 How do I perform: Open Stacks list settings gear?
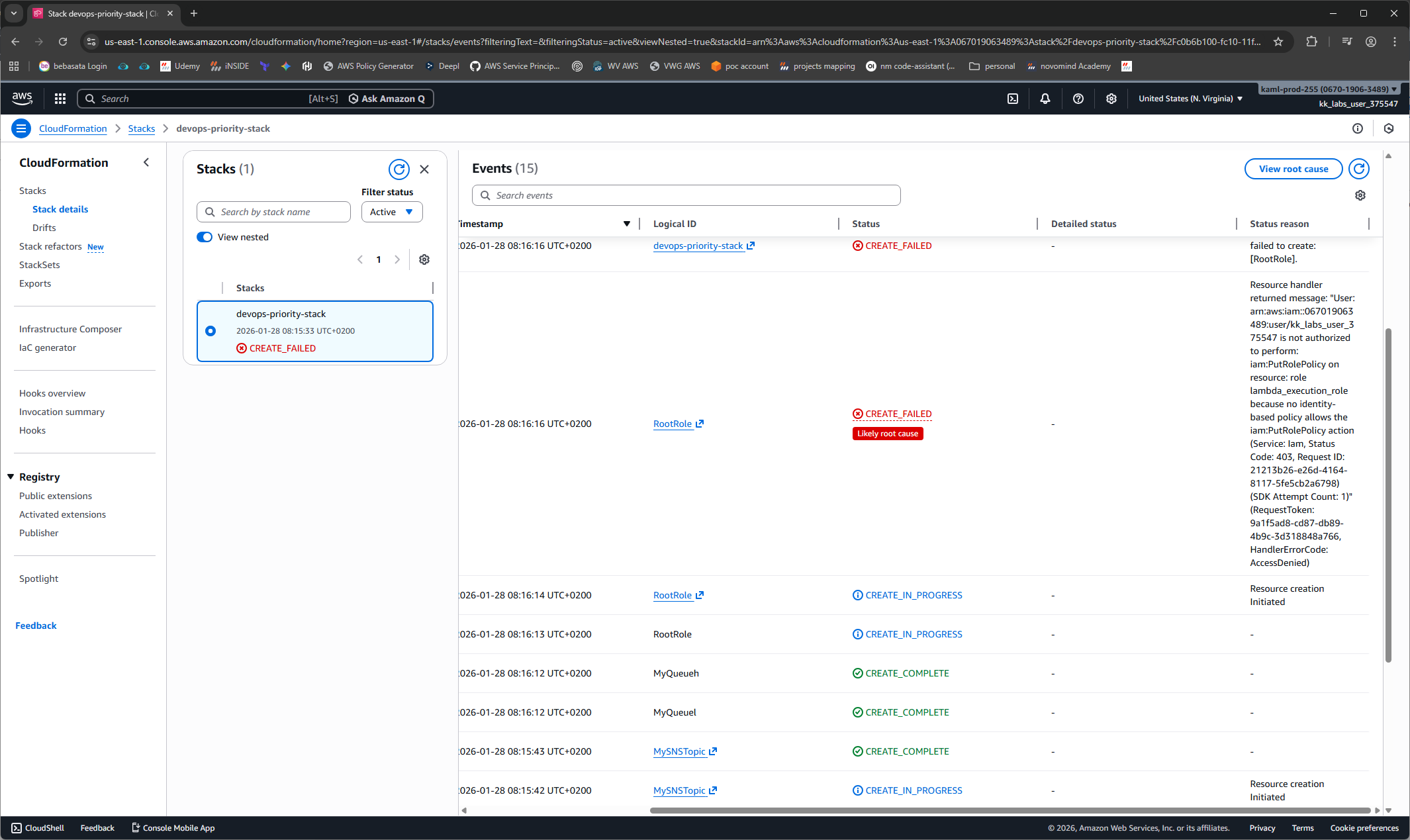pos(424,259)
